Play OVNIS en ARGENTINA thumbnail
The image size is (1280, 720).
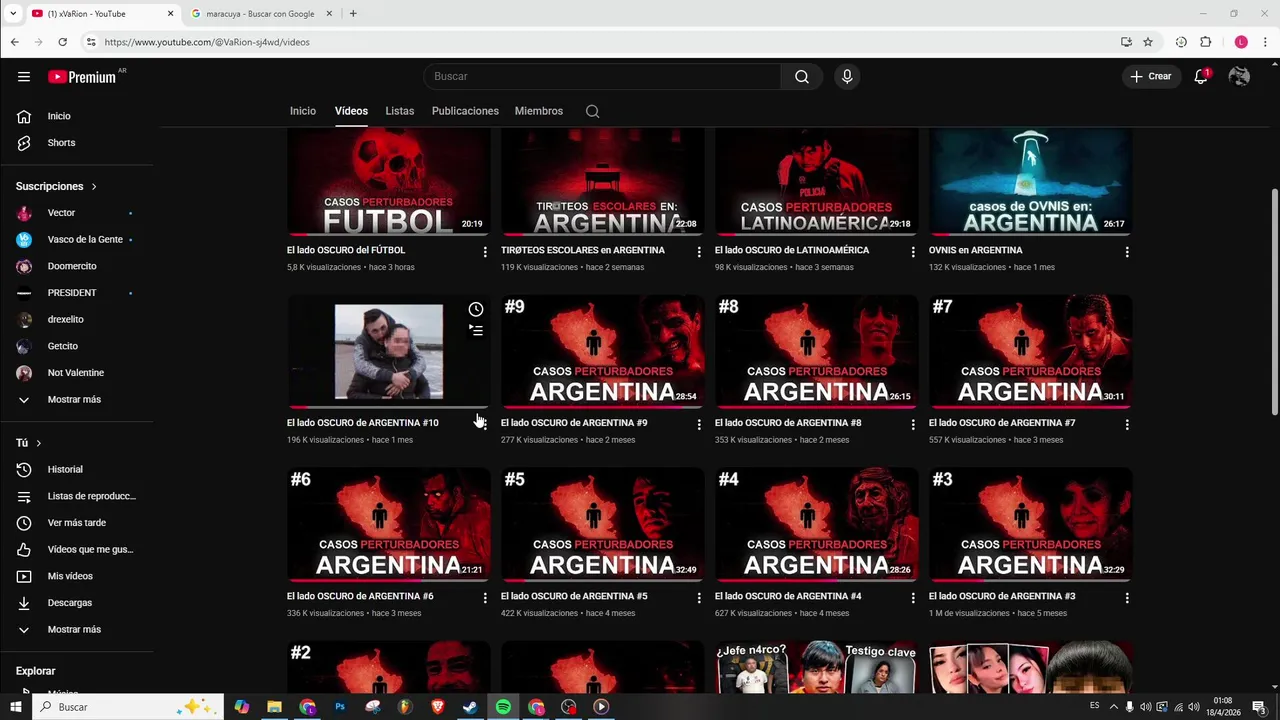(x=1030, y=182)
